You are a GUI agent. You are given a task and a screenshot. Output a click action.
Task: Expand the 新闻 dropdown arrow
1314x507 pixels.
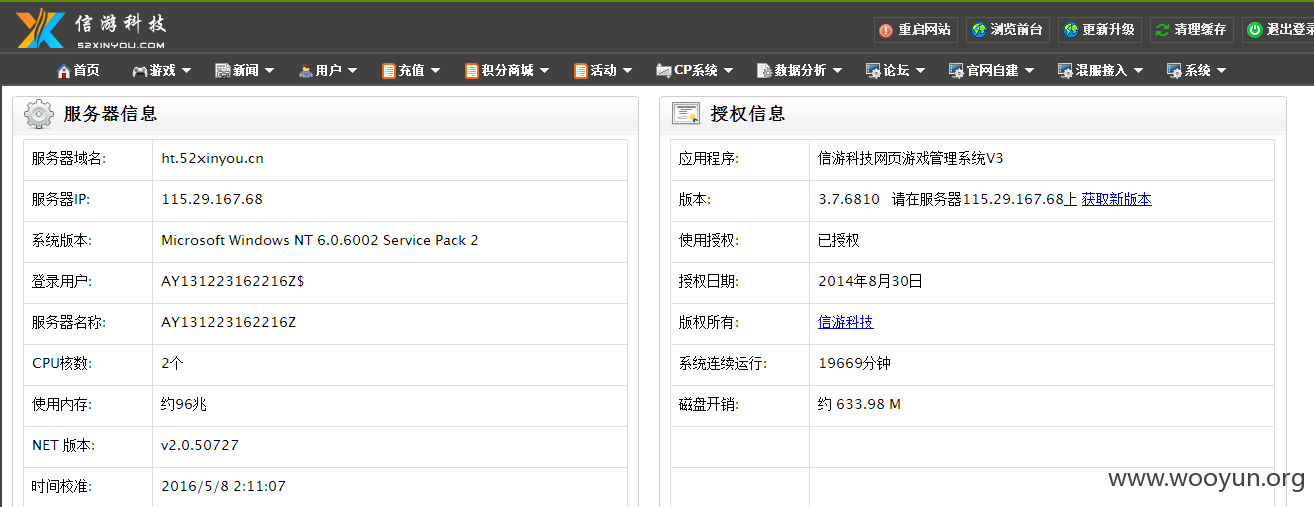click(x=270, y=71)
